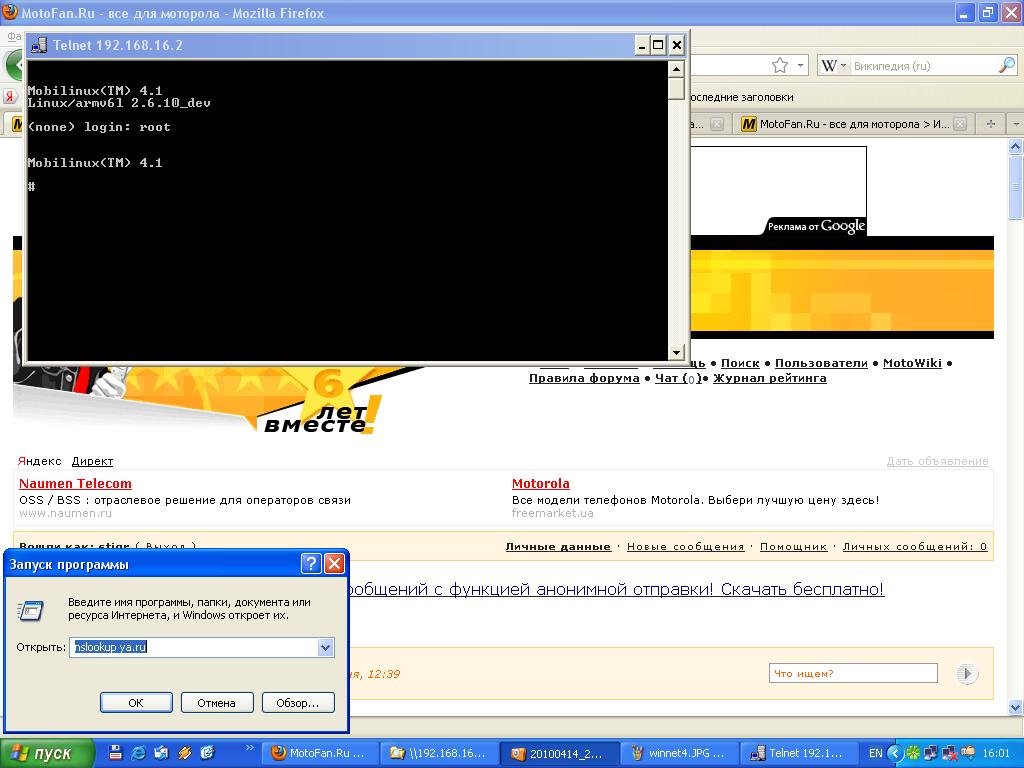Viewport: 1024px width, 768px height.
Task: Open the Правила форума link
Action: pos(584,378)
